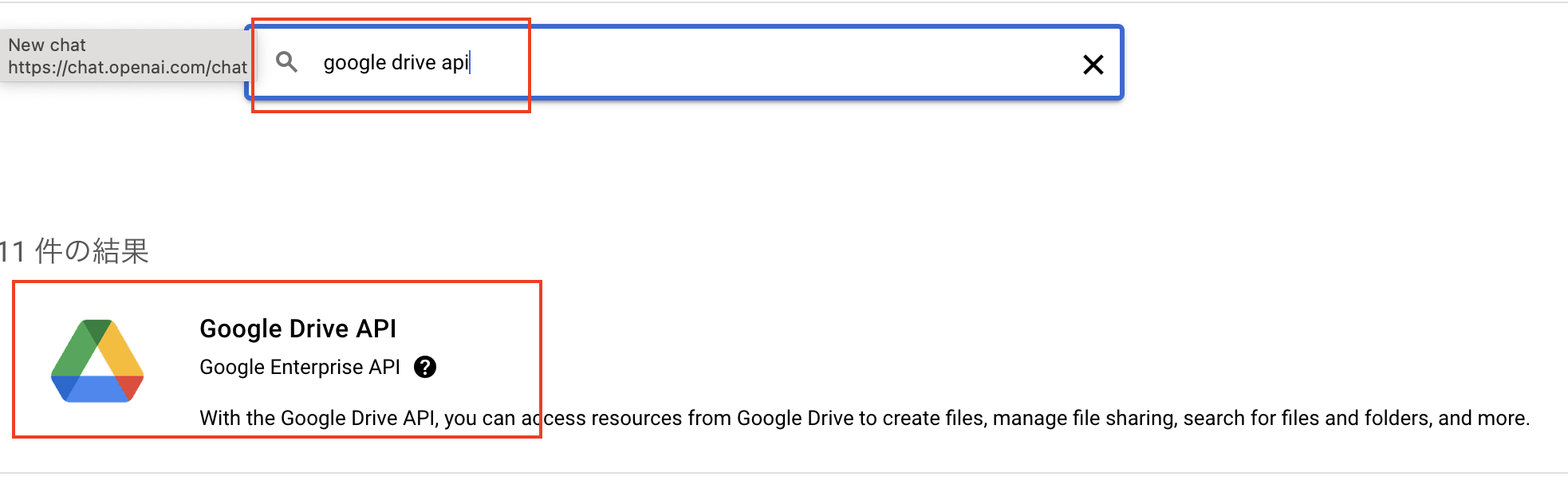This screenshot has width=1568, height=504.
Task: Click the 'google drive api' search text
Action: point(396,63)
